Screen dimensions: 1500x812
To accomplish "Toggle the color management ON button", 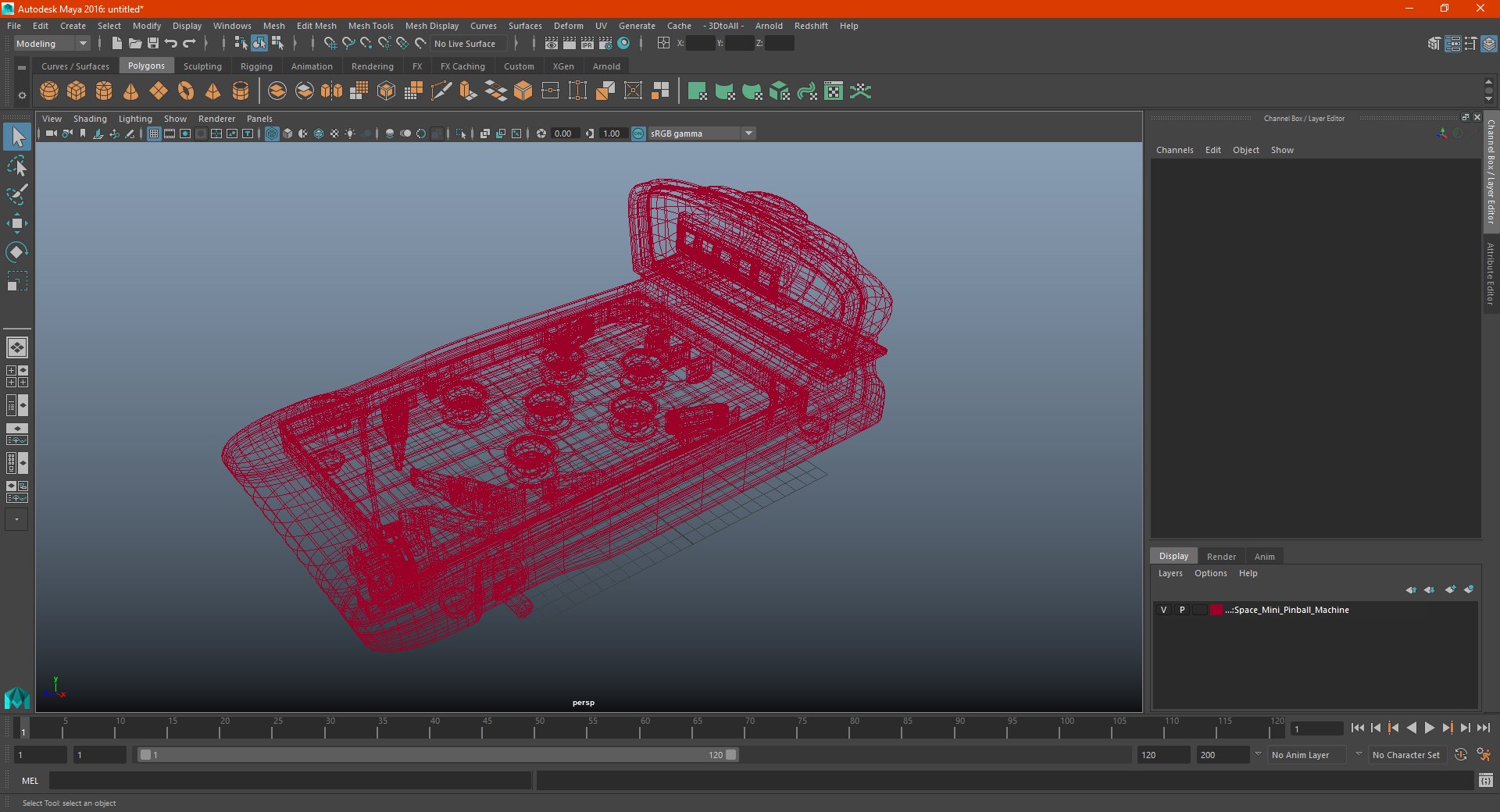I will pyautogui.click(x=638, y=134).
